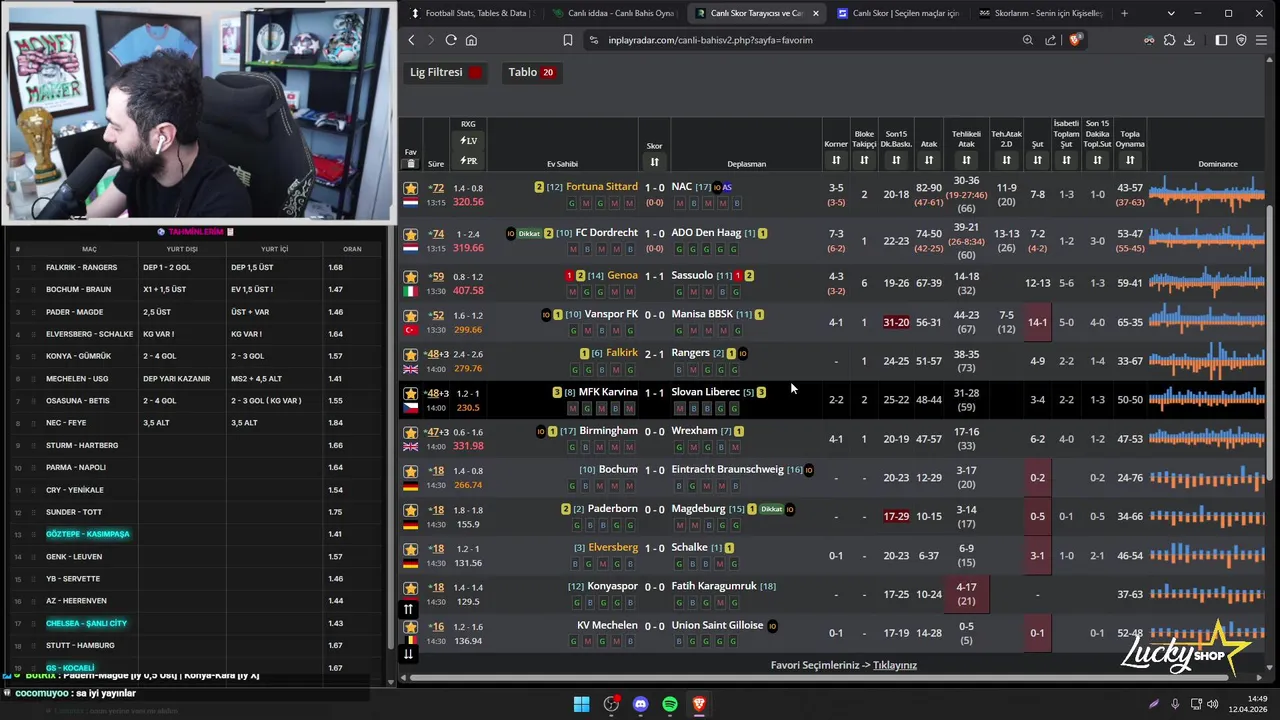Go back using the browser back arrow
This screenshot has height=720, width=1280.
pos(411,40)
